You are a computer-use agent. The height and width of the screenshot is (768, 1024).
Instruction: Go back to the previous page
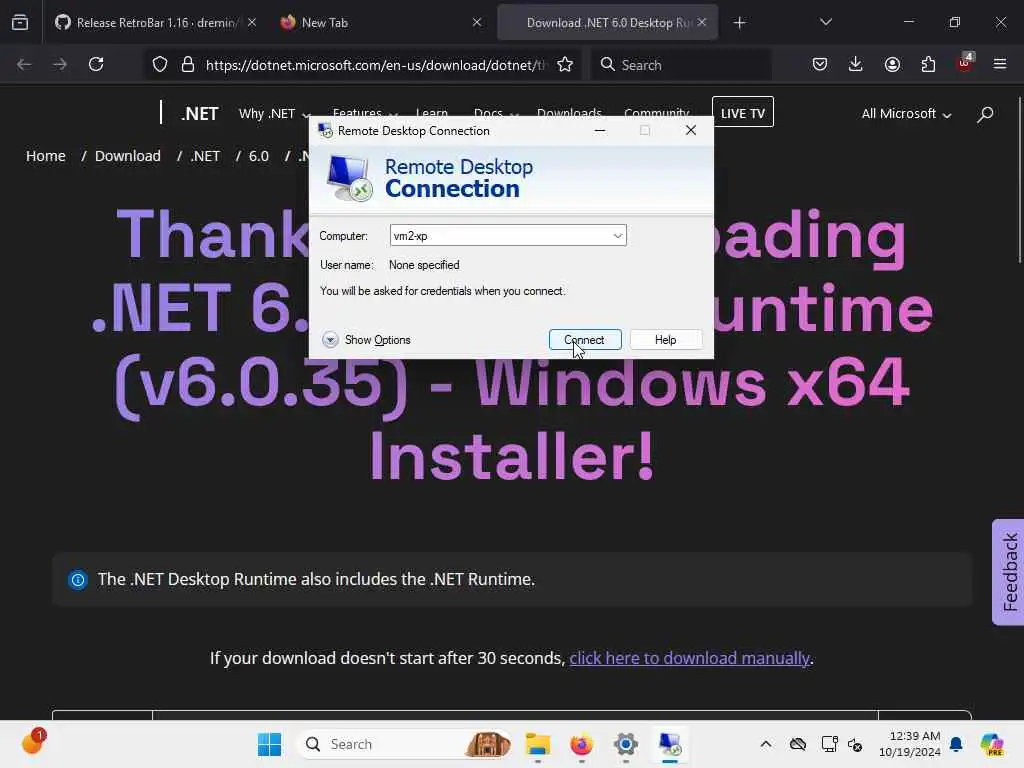(24, 65)
